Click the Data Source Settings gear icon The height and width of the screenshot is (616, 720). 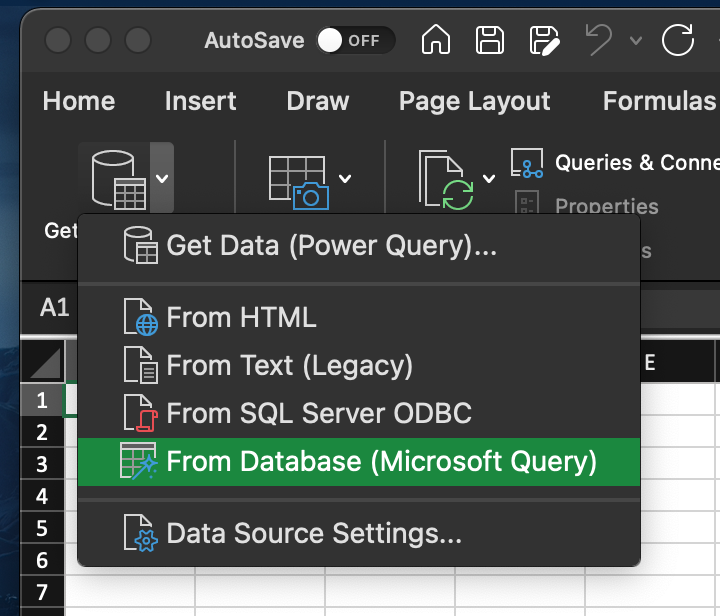141,533
